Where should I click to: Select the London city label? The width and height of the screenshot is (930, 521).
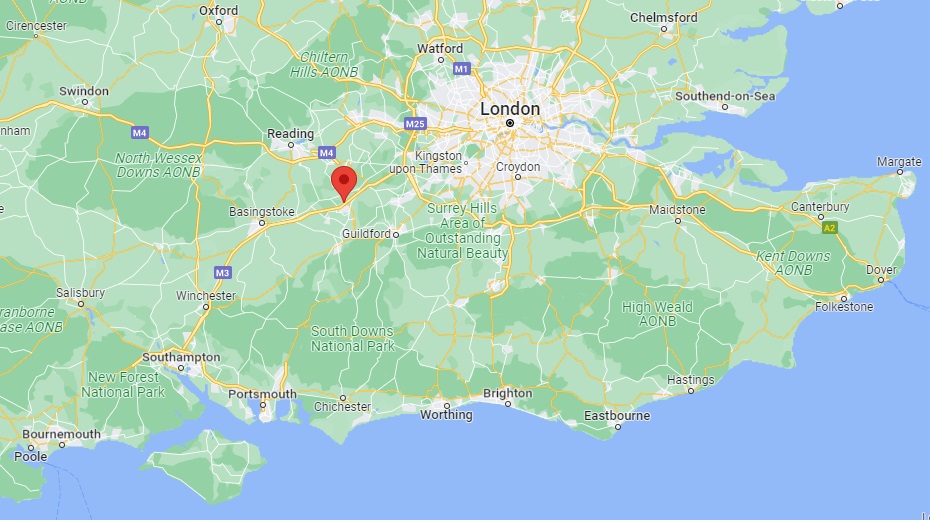coord(510,109)
